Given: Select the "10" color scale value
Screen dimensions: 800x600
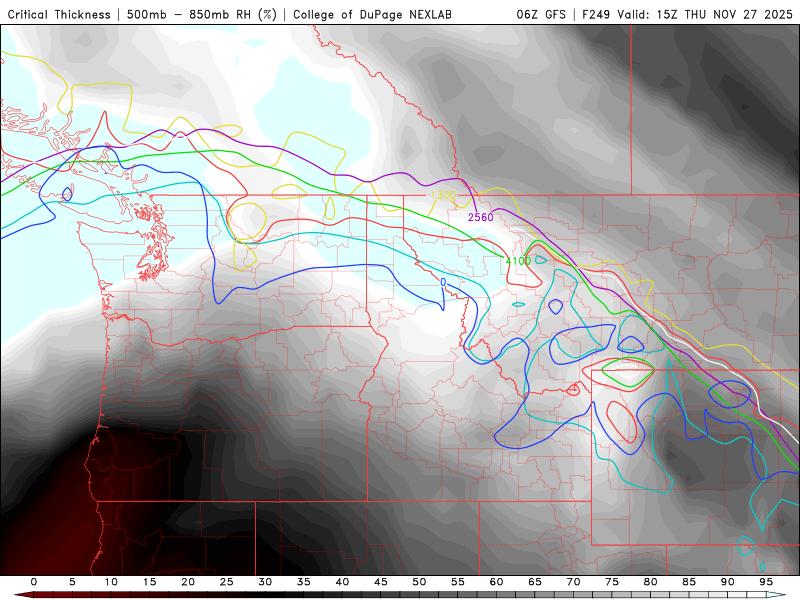Looking at the screenshot, I should coord(111,582).
